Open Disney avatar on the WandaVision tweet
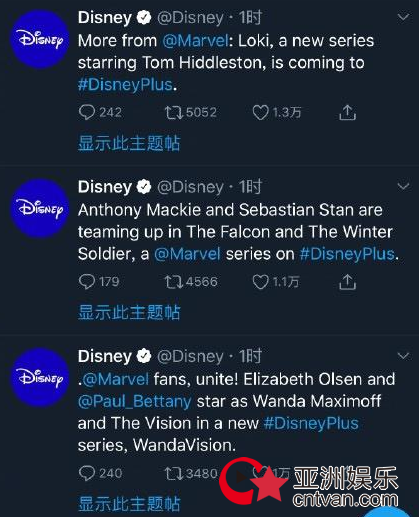This screenshot has height=517, width=419. 40,378
